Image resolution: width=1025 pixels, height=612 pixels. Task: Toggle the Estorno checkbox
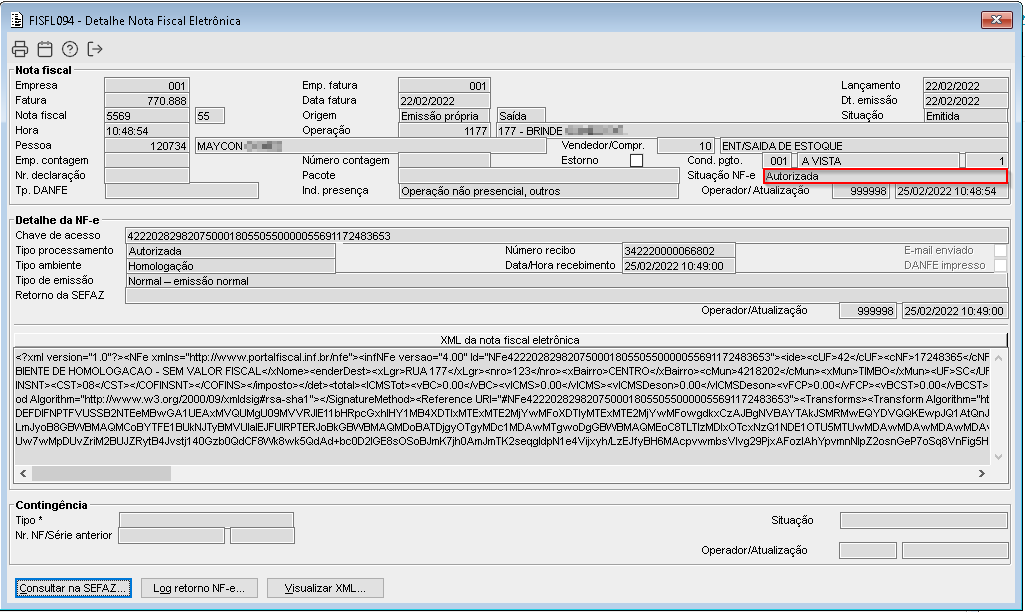tap(636, 160)
